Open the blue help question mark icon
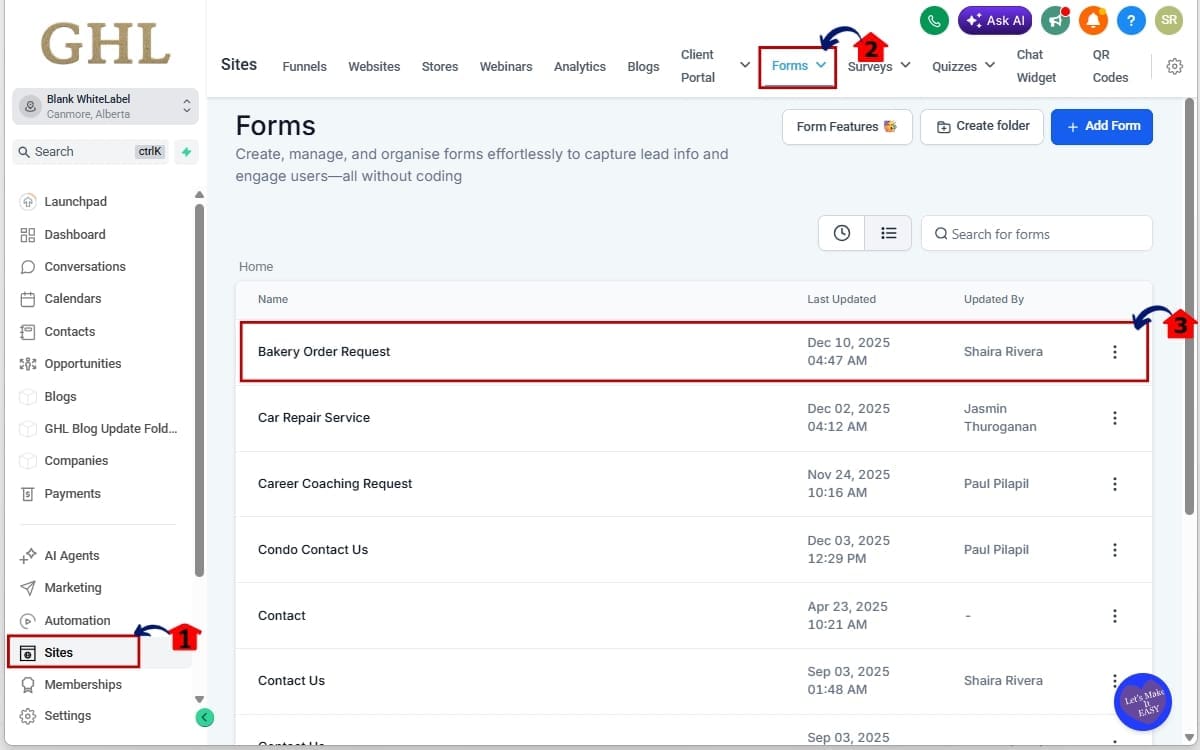1200x750 pixels. coord(1131,20)
